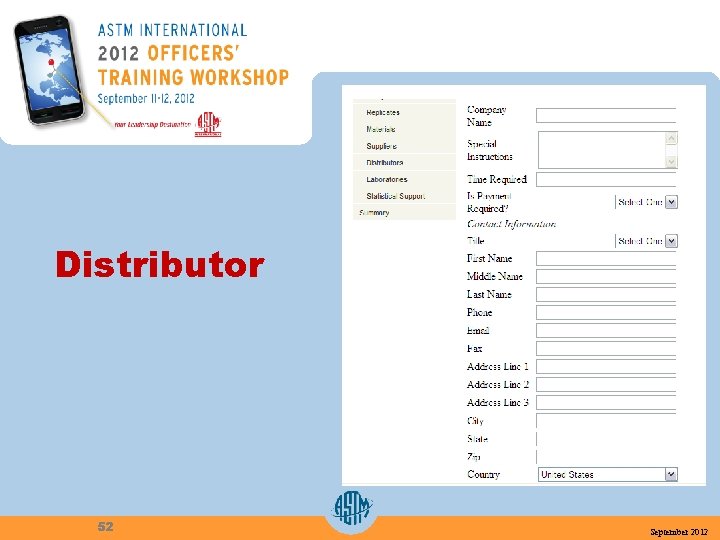The image size is (720, 540).
Task: Click the City input field
Action: pyautogui.click(x=606, y=421)
